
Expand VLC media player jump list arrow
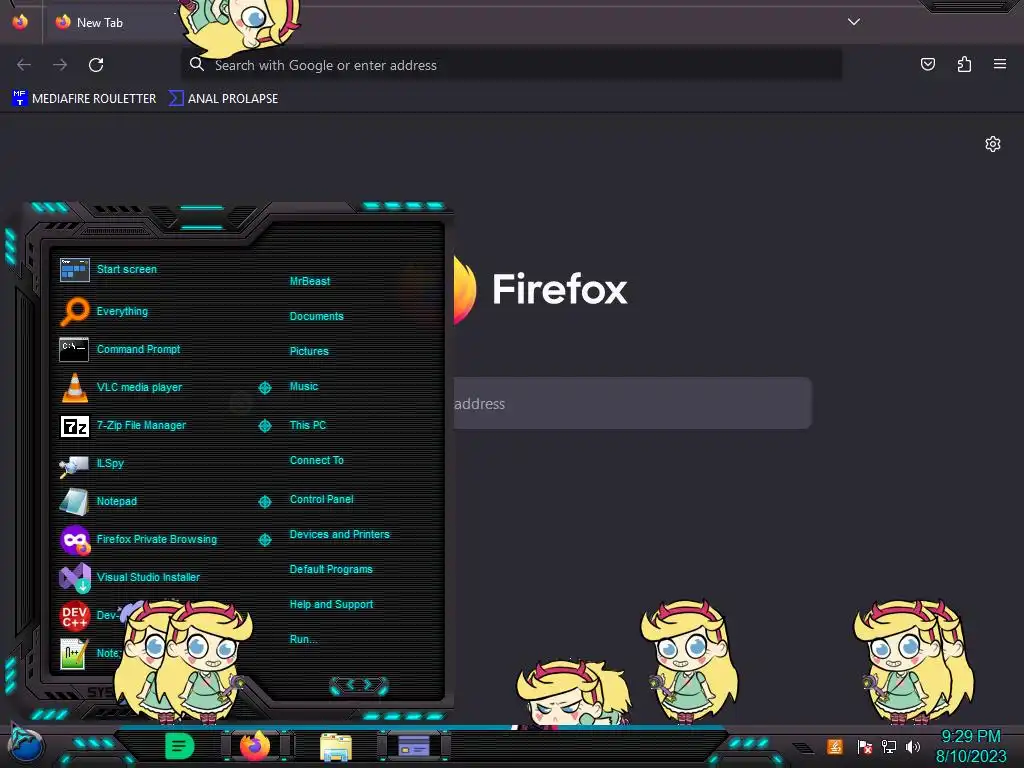pyautogui.click(x=264, y=388)
